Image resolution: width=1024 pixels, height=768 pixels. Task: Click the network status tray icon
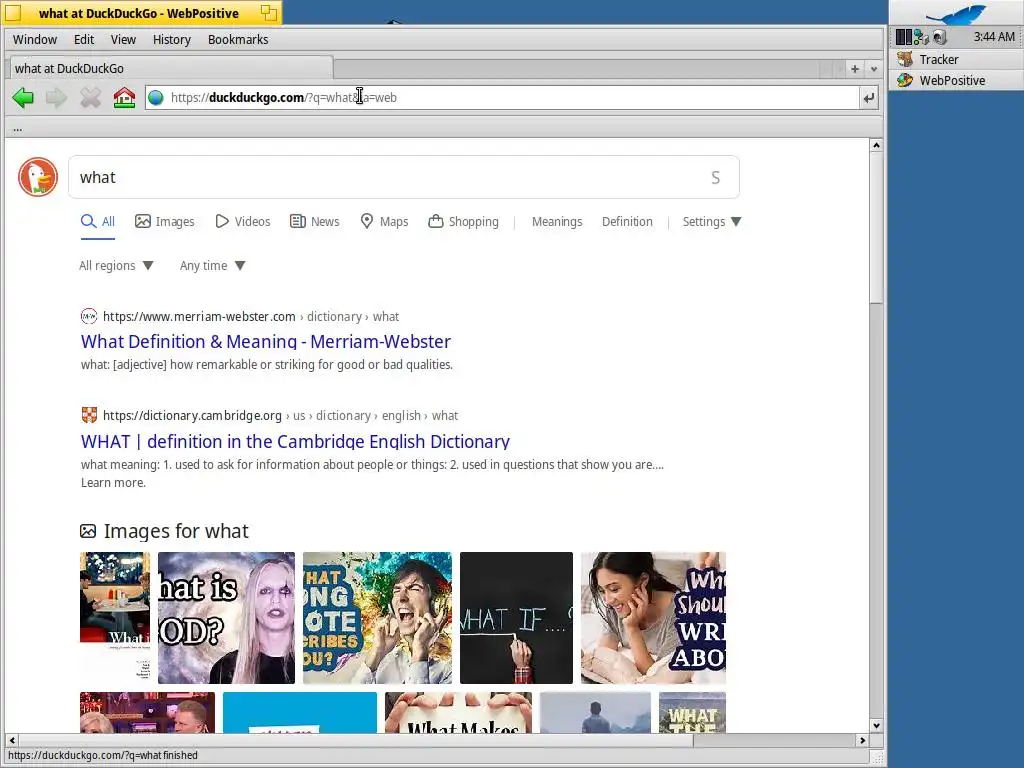[921, 37]
